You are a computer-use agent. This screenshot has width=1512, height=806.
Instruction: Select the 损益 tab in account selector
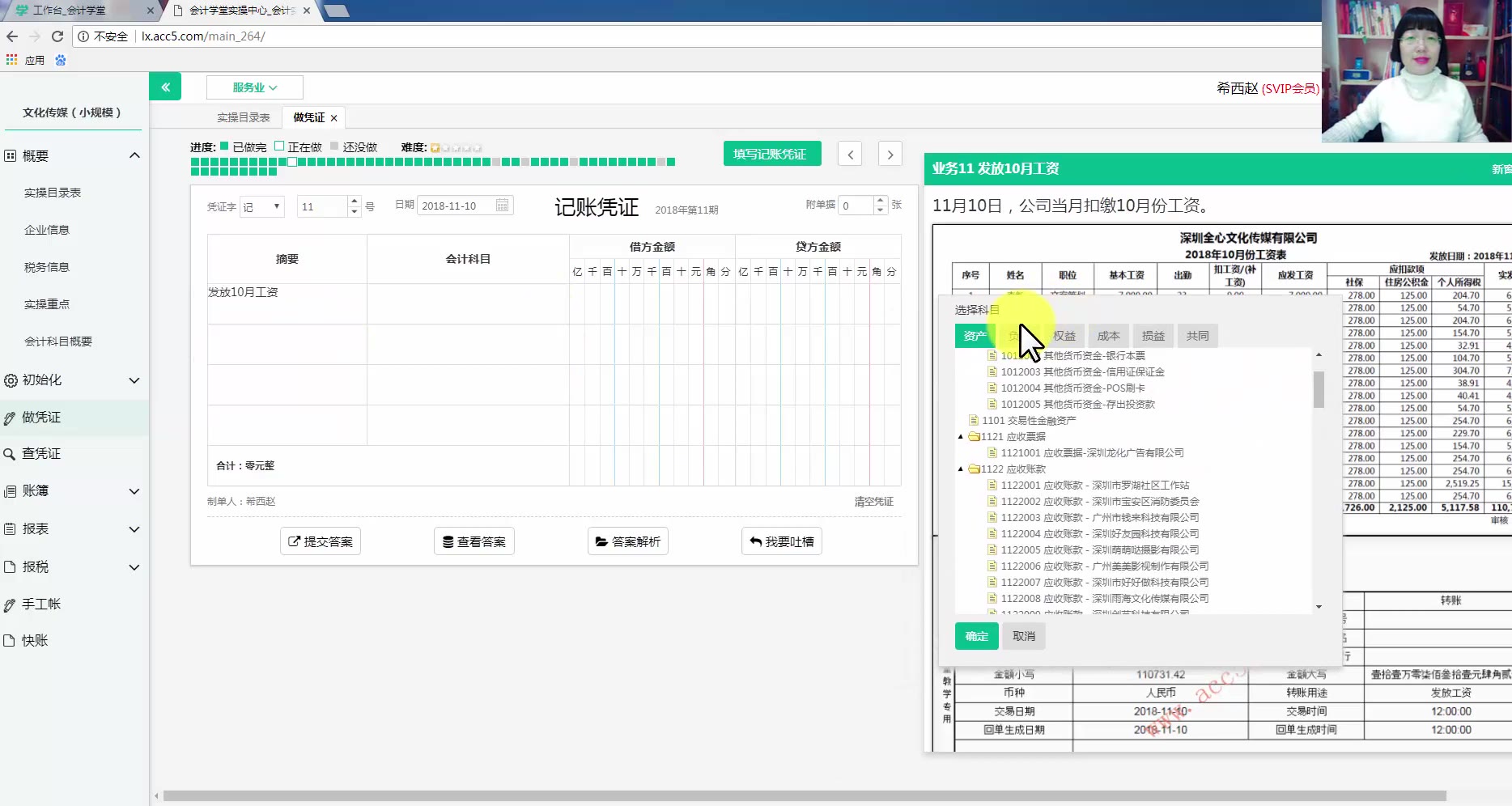coord(1152,335)
